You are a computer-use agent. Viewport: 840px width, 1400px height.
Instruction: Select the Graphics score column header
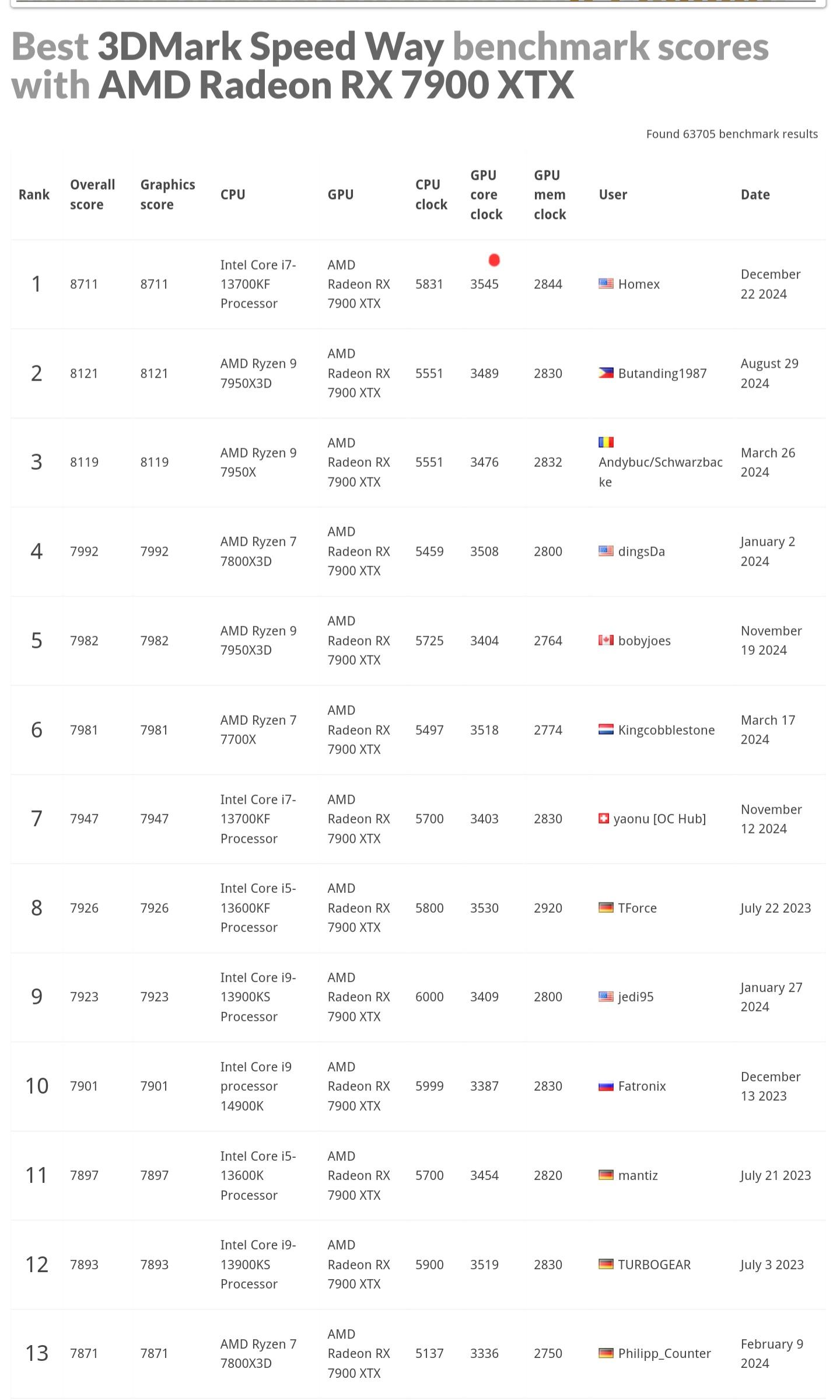[167, 194]
